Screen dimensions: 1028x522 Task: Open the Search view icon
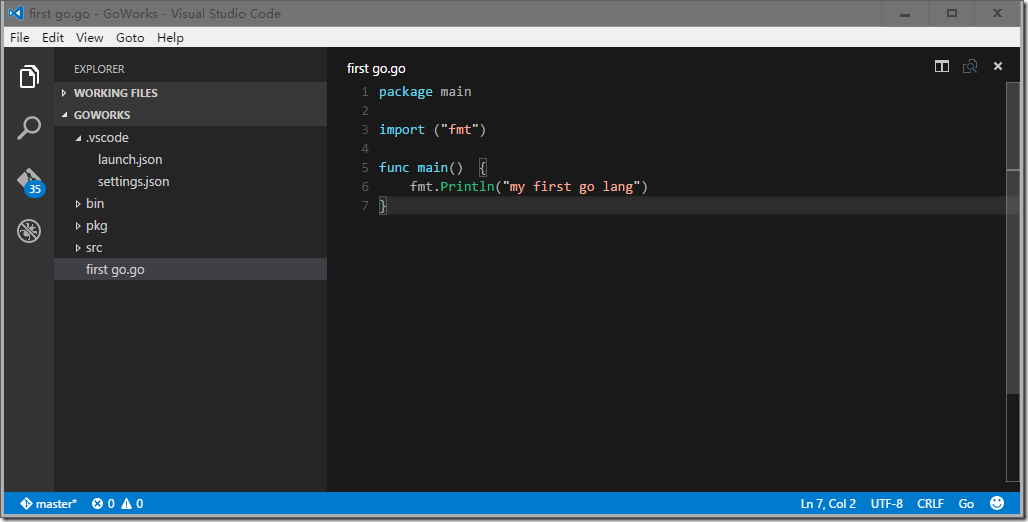(x=29, y=128)
